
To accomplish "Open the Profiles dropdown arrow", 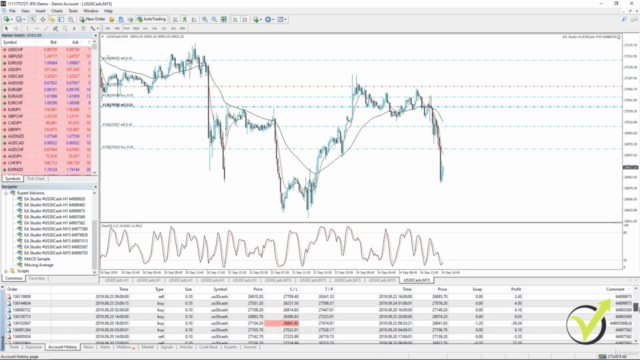I will point(24,19).
